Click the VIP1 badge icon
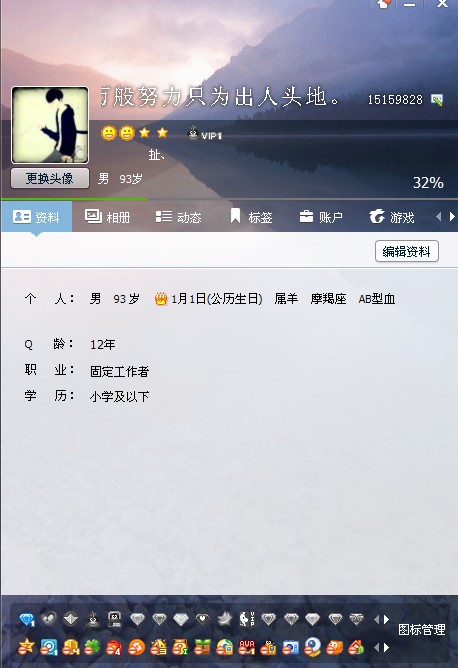Viewport: 458px width, 668px height. coord(205,134)
